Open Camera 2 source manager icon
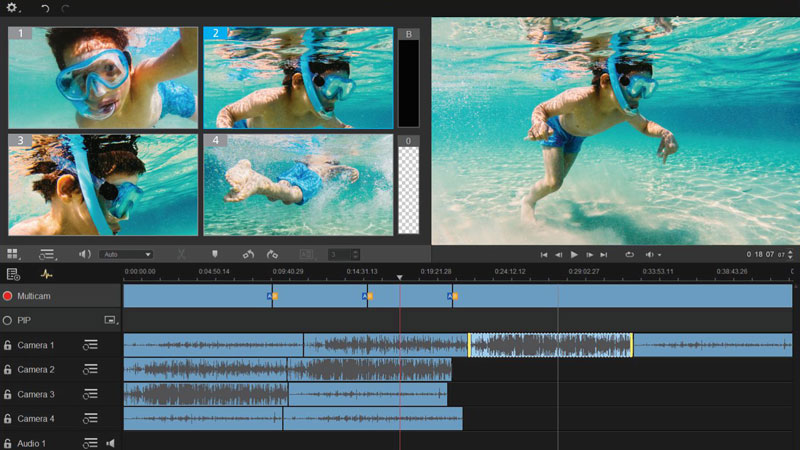The height and width of the screenshot is (450, 800). click(x=90, y=369)
